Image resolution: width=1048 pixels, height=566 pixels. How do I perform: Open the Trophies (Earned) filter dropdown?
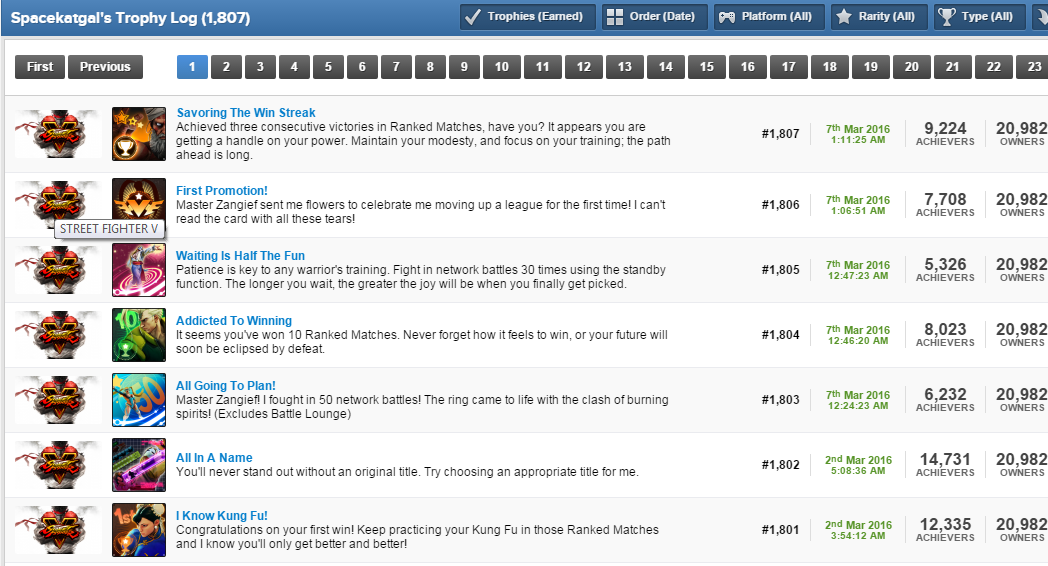pyautogui.click(x=527, y=17)
